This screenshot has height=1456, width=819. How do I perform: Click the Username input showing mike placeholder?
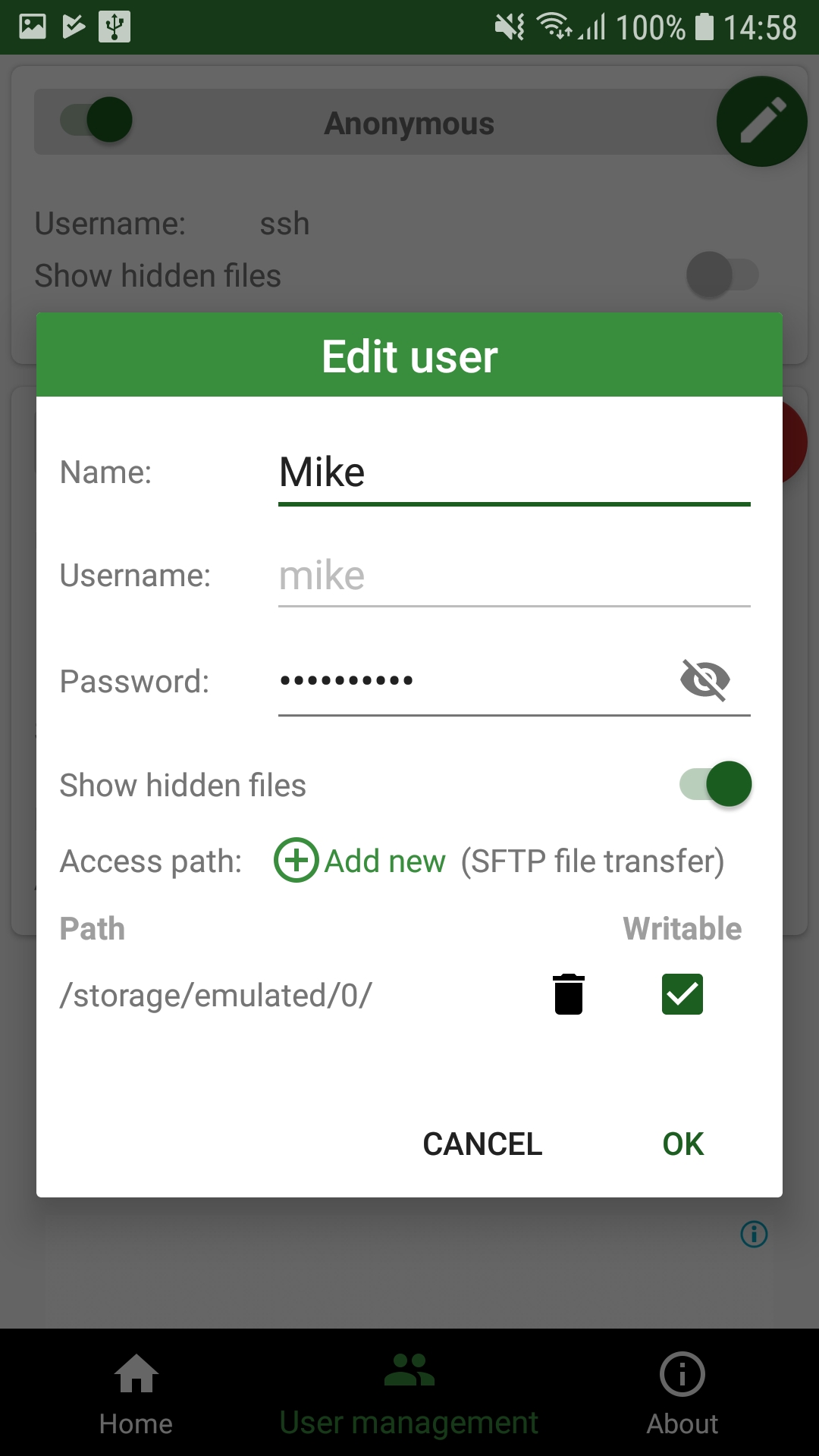514,576
